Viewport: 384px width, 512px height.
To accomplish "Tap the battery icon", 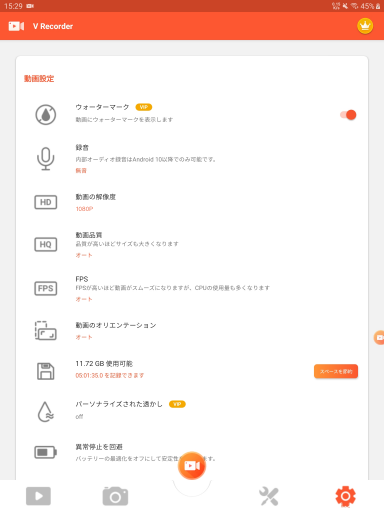I will pyautogui.click(x=46, y=452).
